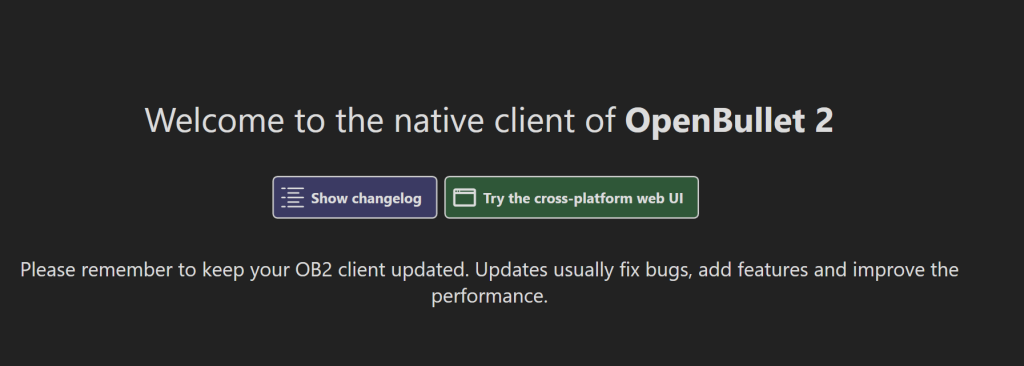
Task: Click the changelog lines icon
Action: 293,197
